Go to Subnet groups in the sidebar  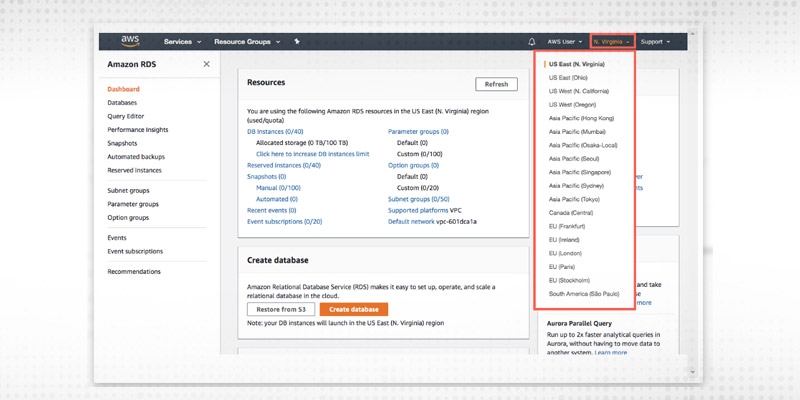pos(128,190)
